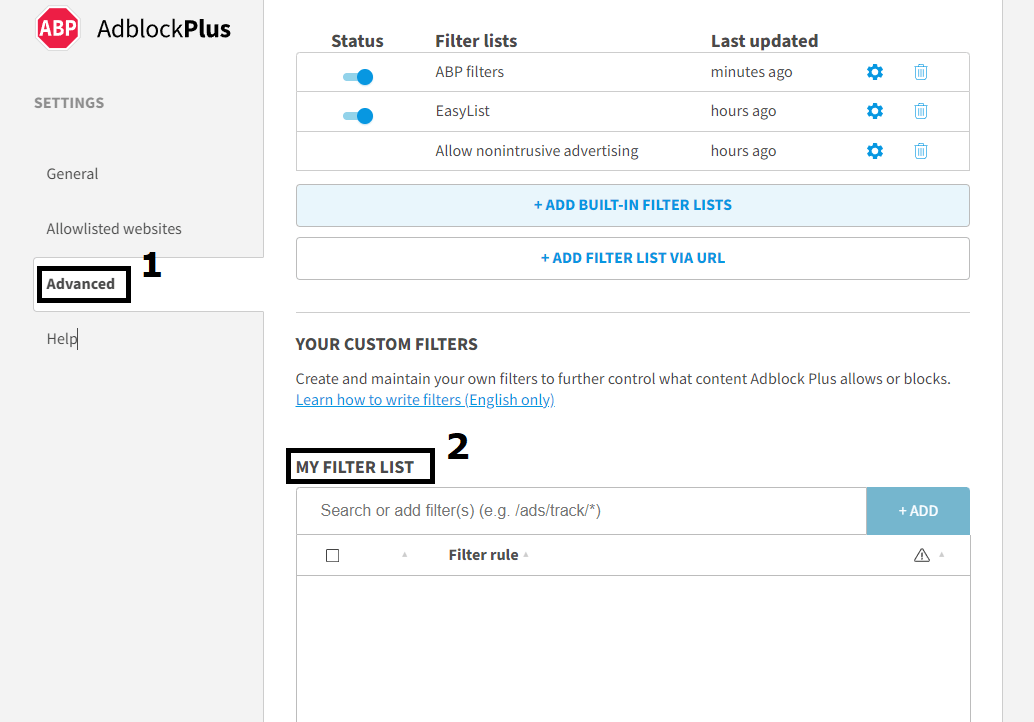The width and height of the screenshot is (1034, 722).
Task: Click the SETTINGS sidebar heading
Action: pyautogui.click(x=69, y=103)
